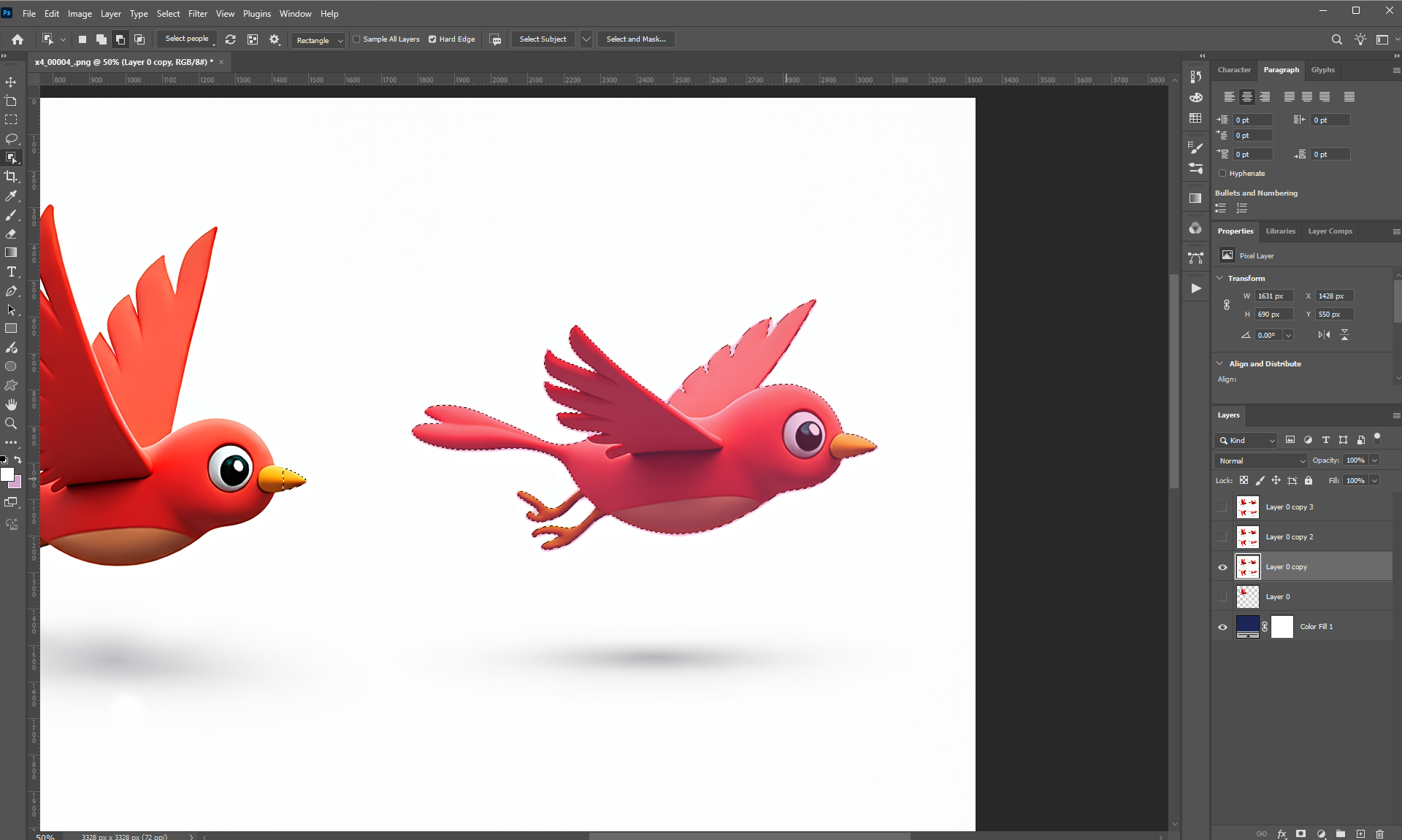Click the Select and Mask button
The height and width of the screenshot is (840, 1402).
[x=635, y=39]
